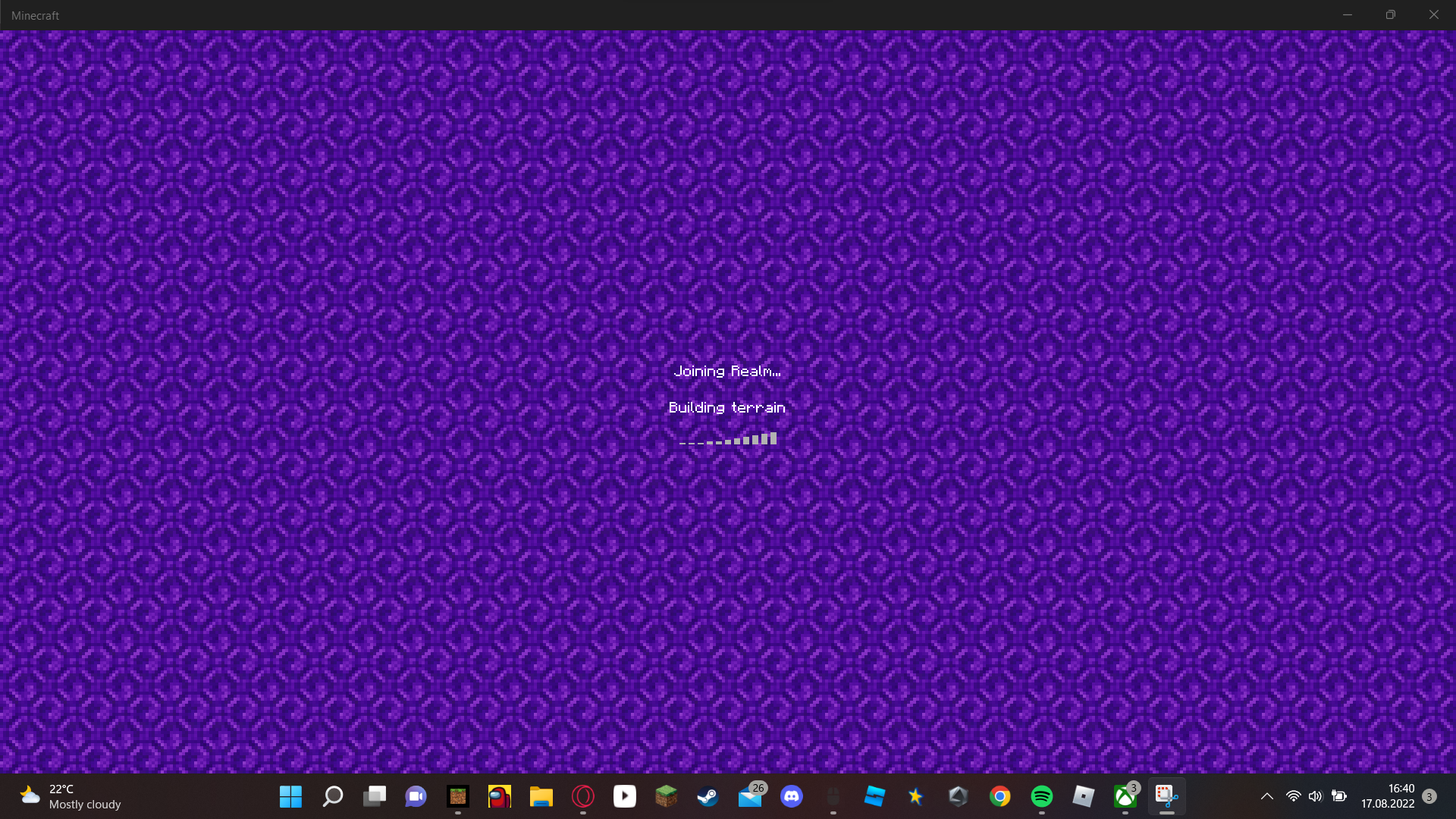The width and height of the screenshot is (1456, 819).
Task: Open Steam from the taskbar
Action: pyautogui.click(x=708, y=796)
